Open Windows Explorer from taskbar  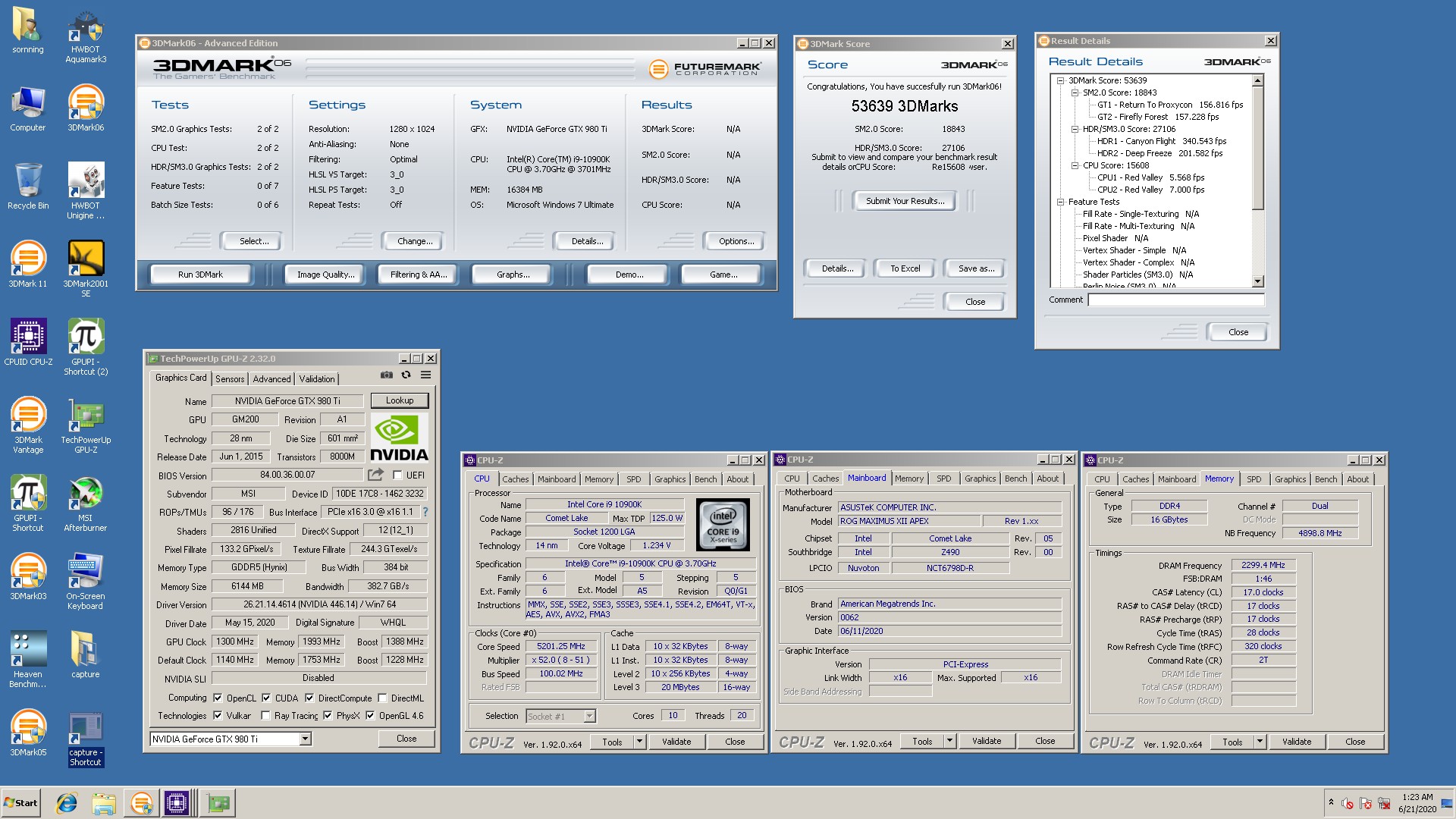104,803
